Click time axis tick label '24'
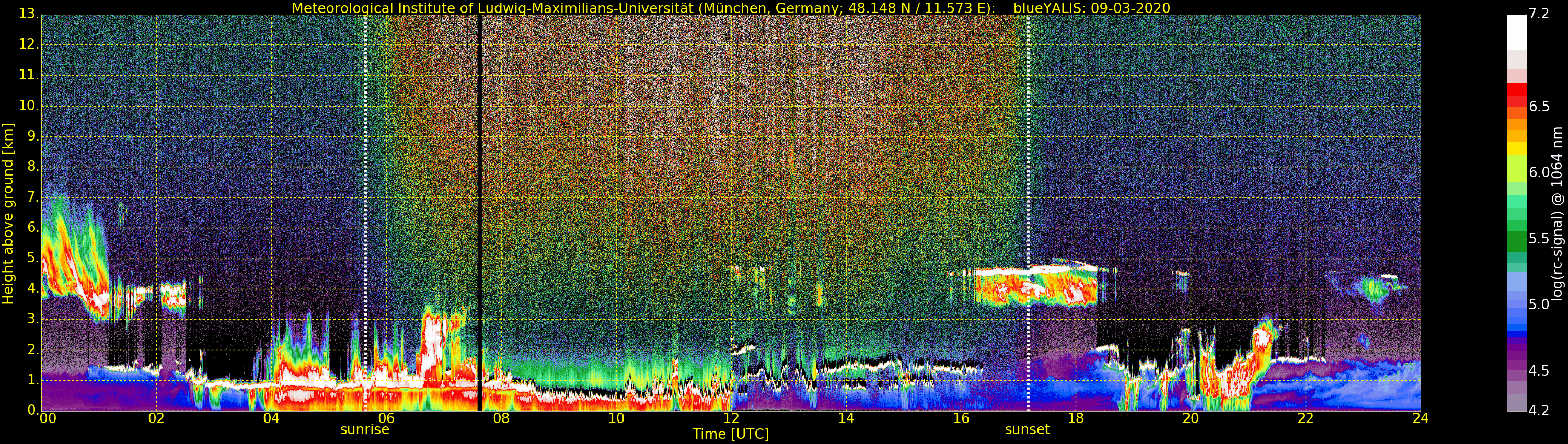Image resolution: width=1568 pixels, height=444 pixels. [1421, 418]
